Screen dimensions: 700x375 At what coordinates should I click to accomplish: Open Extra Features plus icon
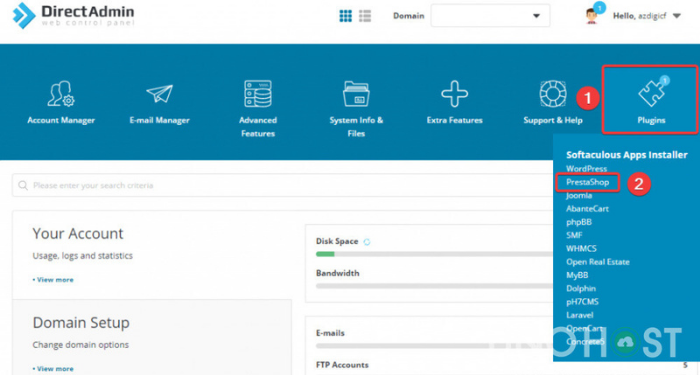point(454,94)
